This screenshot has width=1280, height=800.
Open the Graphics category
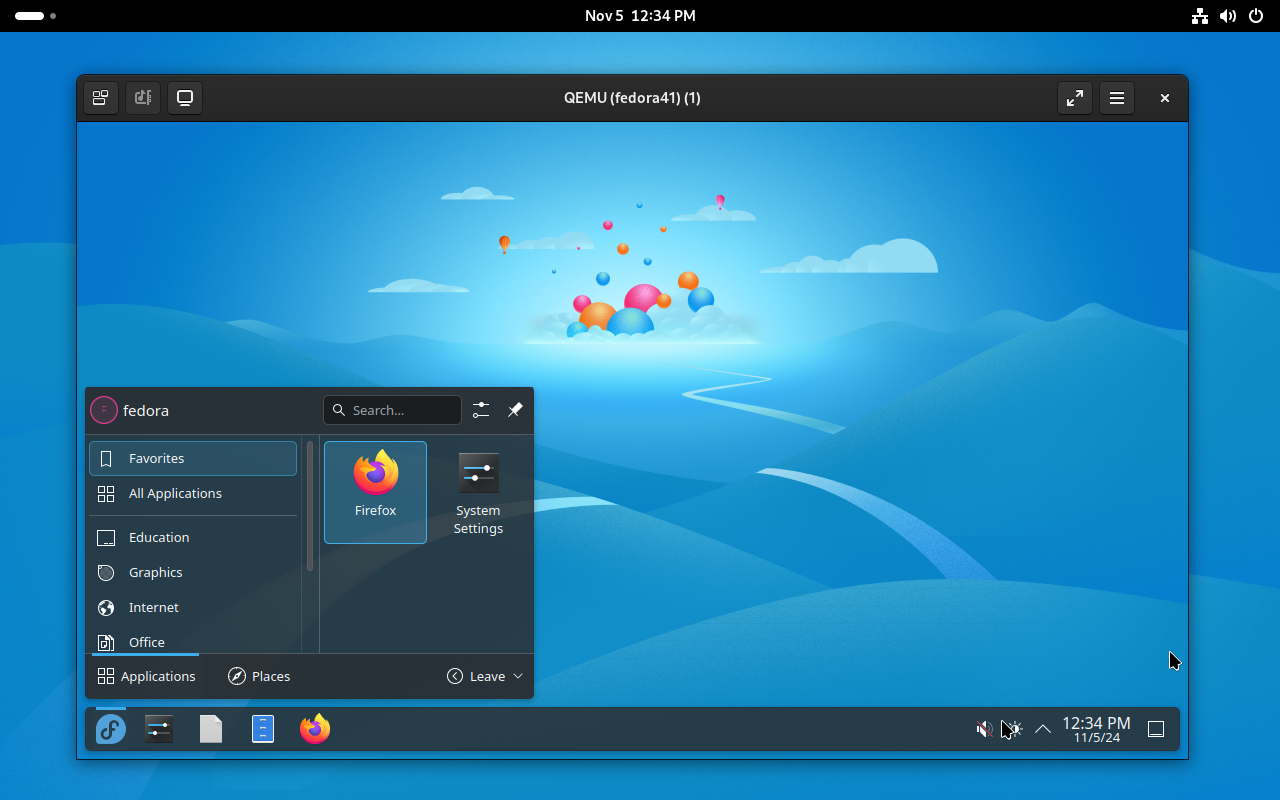(193, 572)
